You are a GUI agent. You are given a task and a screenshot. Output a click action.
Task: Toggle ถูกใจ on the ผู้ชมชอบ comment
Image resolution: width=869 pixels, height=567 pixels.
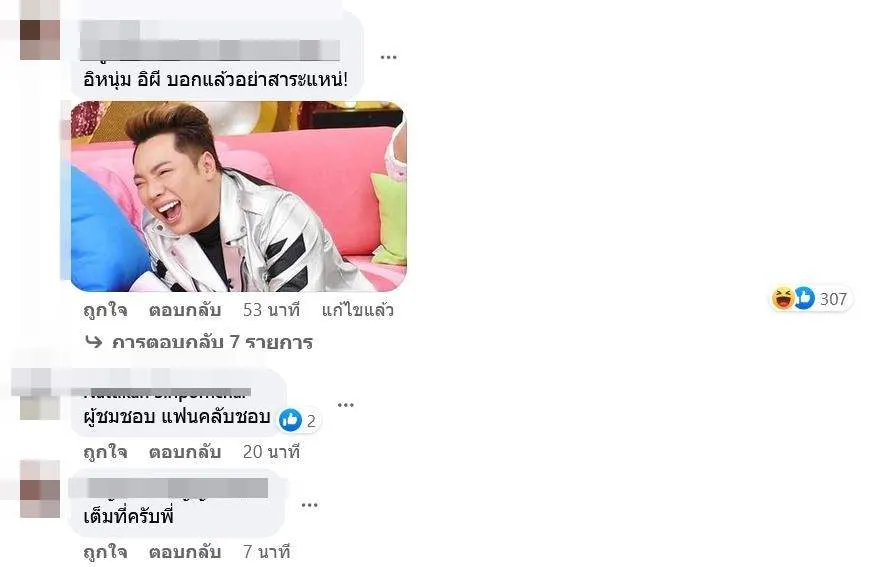pyautogui.click(x=105, y=452)
